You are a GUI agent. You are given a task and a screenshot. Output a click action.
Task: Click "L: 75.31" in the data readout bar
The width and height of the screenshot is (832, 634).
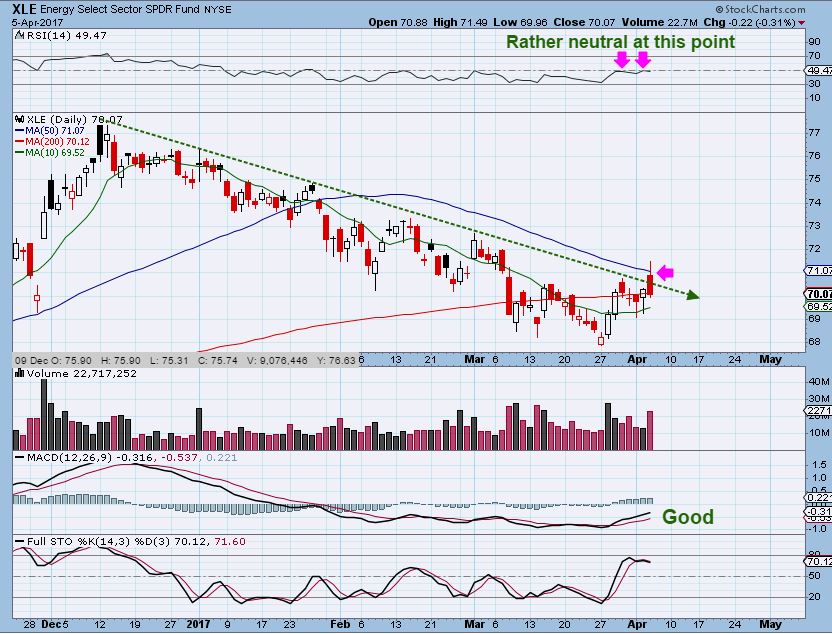point(169,361)
